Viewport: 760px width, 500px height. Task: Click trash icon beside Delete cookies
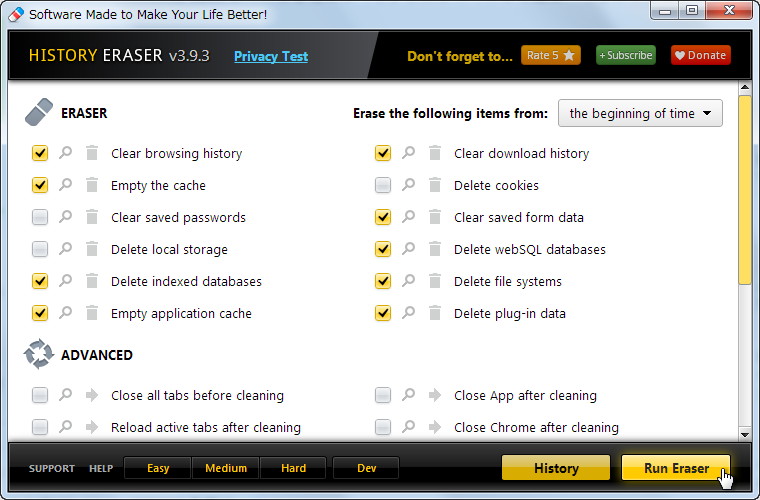(435, 185)
